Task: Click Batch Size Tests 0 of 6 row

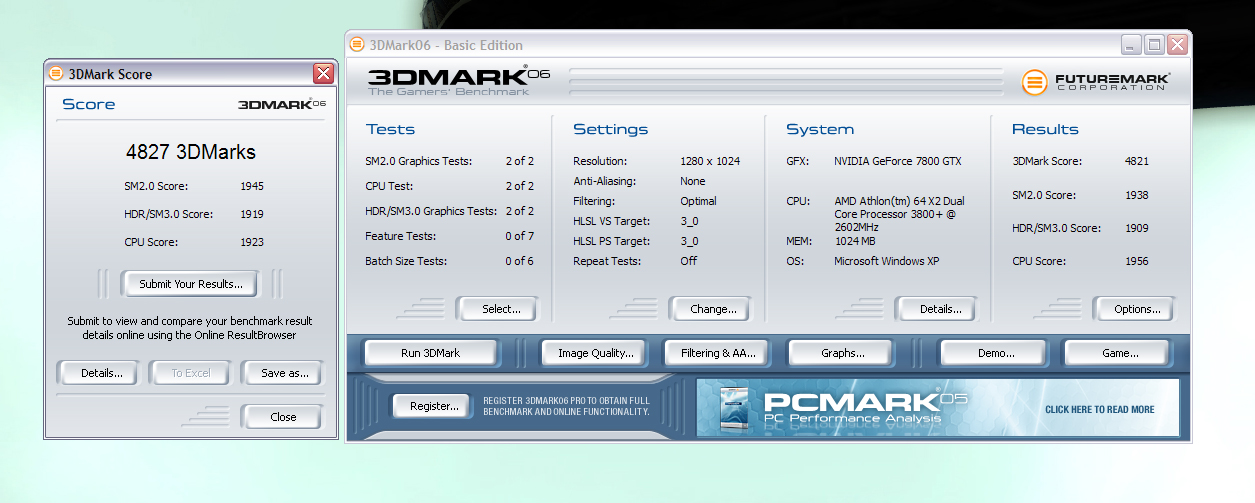Action: coord(450,261)
